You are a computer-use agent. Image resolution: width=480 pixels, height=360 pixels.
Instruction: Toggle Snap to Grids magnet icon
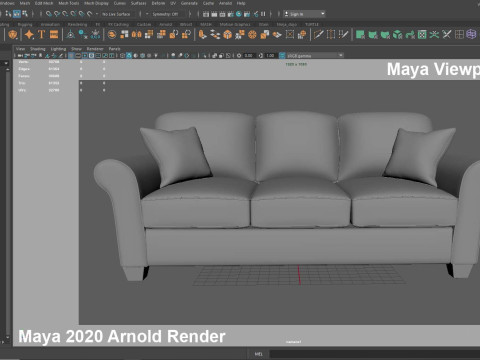pos(49,14)
